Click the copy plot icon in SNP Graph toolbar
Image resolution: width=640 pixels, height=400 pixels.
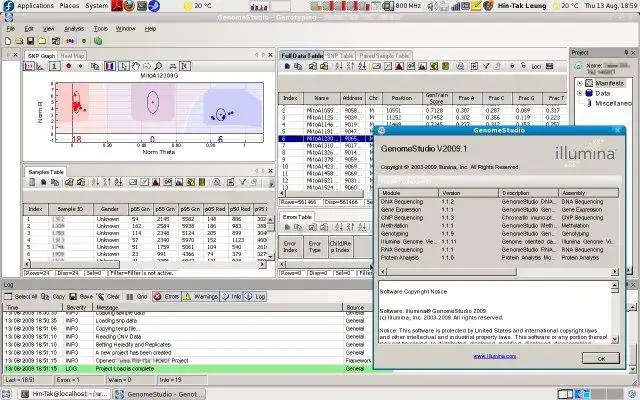click(x=95, y=66)
